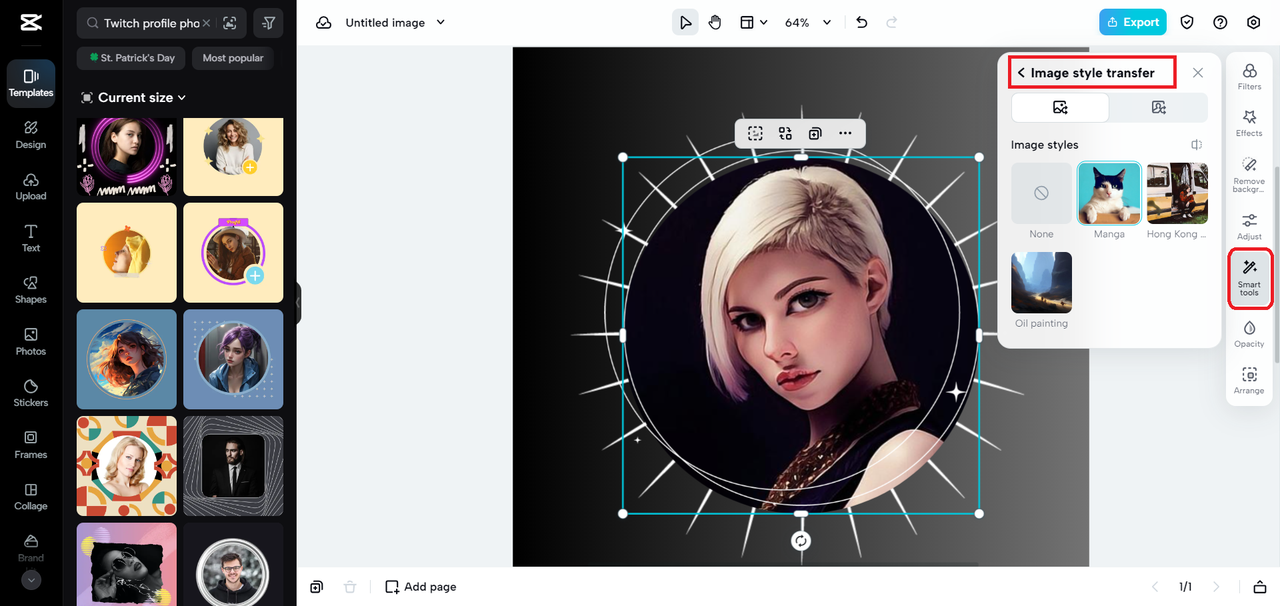Click the Twitch profile search field
The width and height of the screenshot is (1280, 606).
(x=150, y=23)
